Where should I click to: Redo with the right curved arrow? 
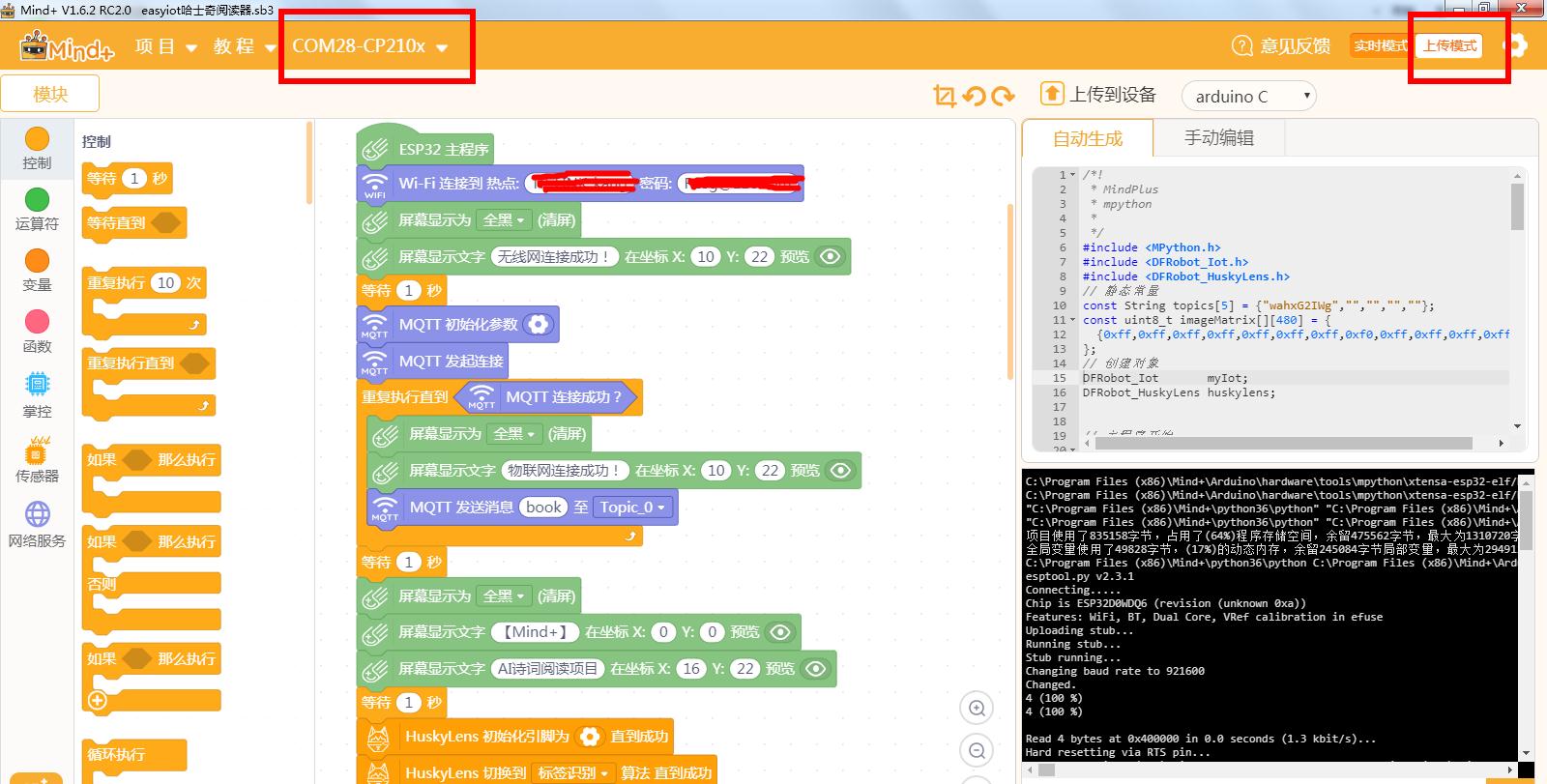click(1004, 96)
